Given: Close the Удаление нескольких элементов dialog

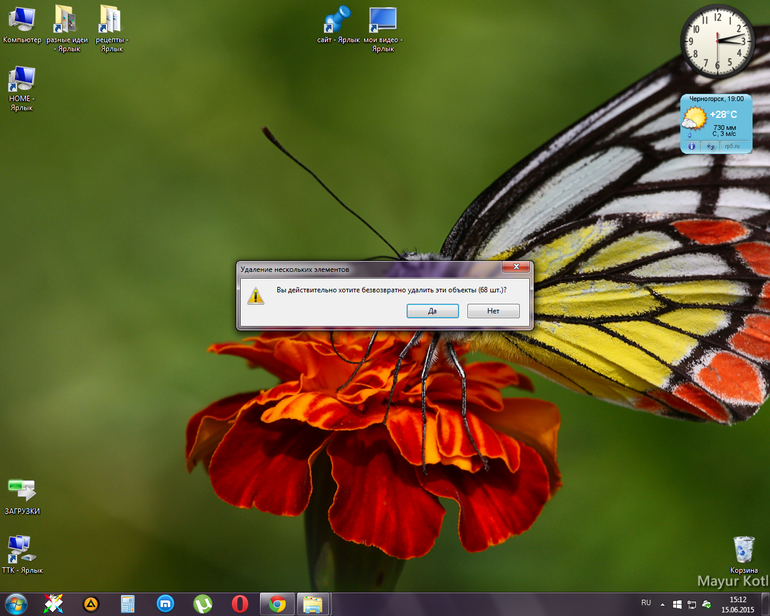Looking at the screenshot, I should [x=516, y=267].
